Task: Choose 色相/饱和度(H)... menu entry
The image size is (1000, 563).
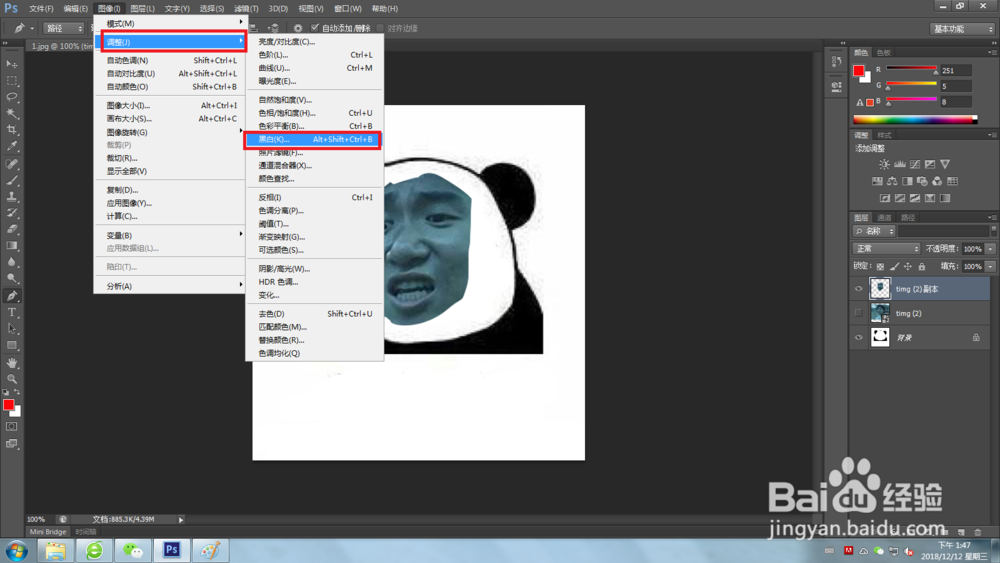Action: [314, 113]
